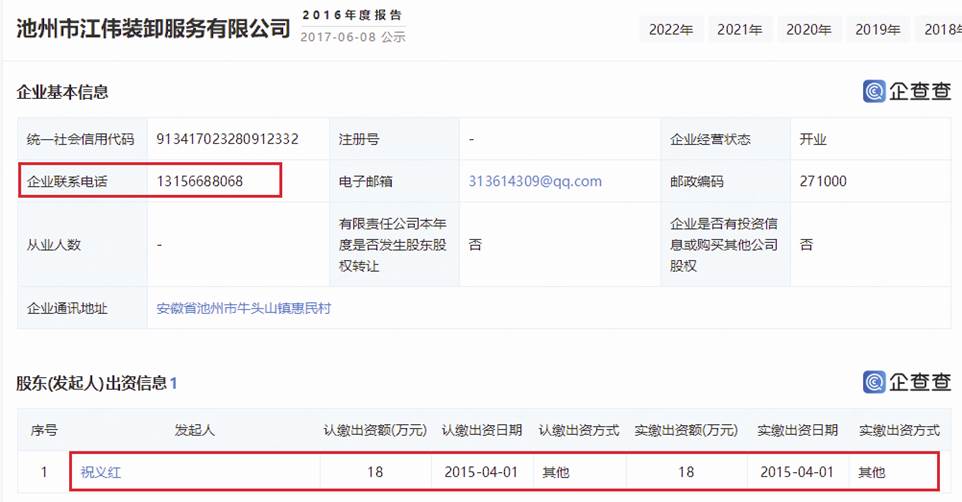962x502 pixels.
Task: Go to the partially visible 2018年 tab
Action: (942, 29)
